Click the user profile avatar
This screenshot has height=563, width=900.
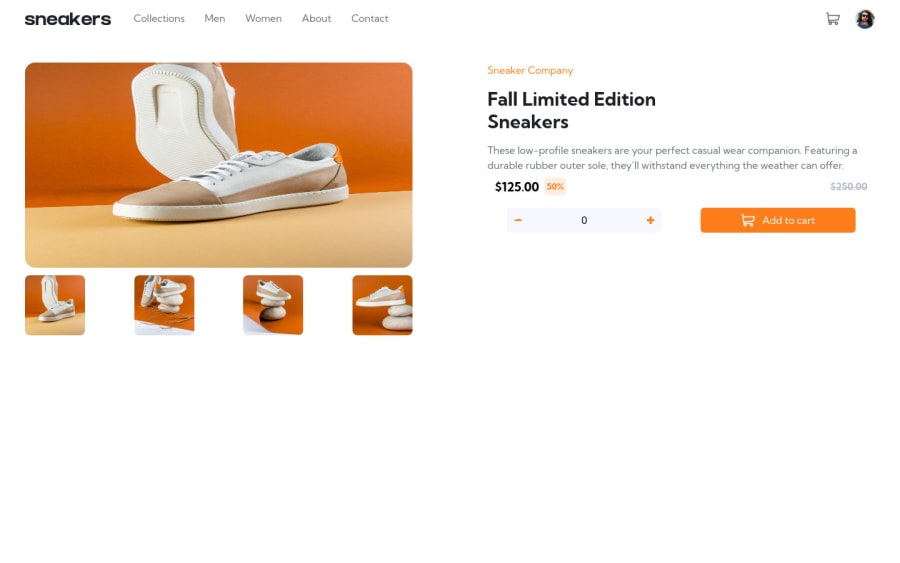(865, 19)
